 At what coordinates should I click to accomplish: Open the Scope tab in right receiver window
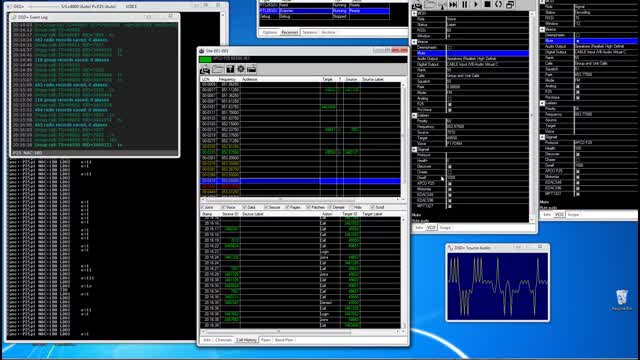pos(573,215)
